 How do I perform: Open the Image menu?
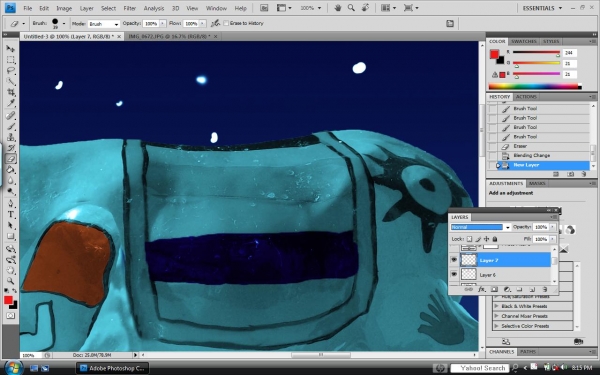coord(64,8)
